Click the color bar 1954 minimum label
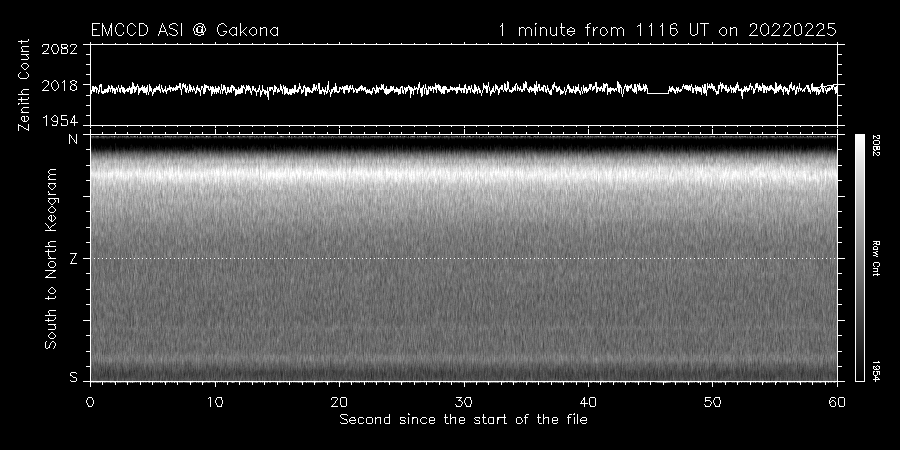 (876, 371)
